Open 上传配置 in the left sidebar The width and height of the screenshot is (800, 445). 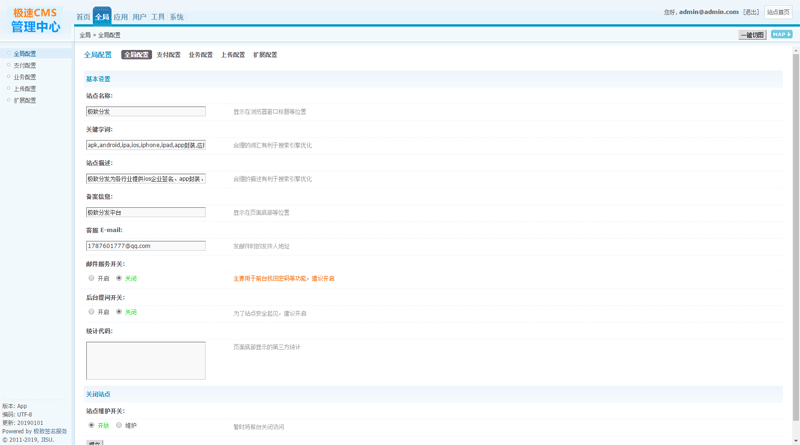[x=25, y=89]
